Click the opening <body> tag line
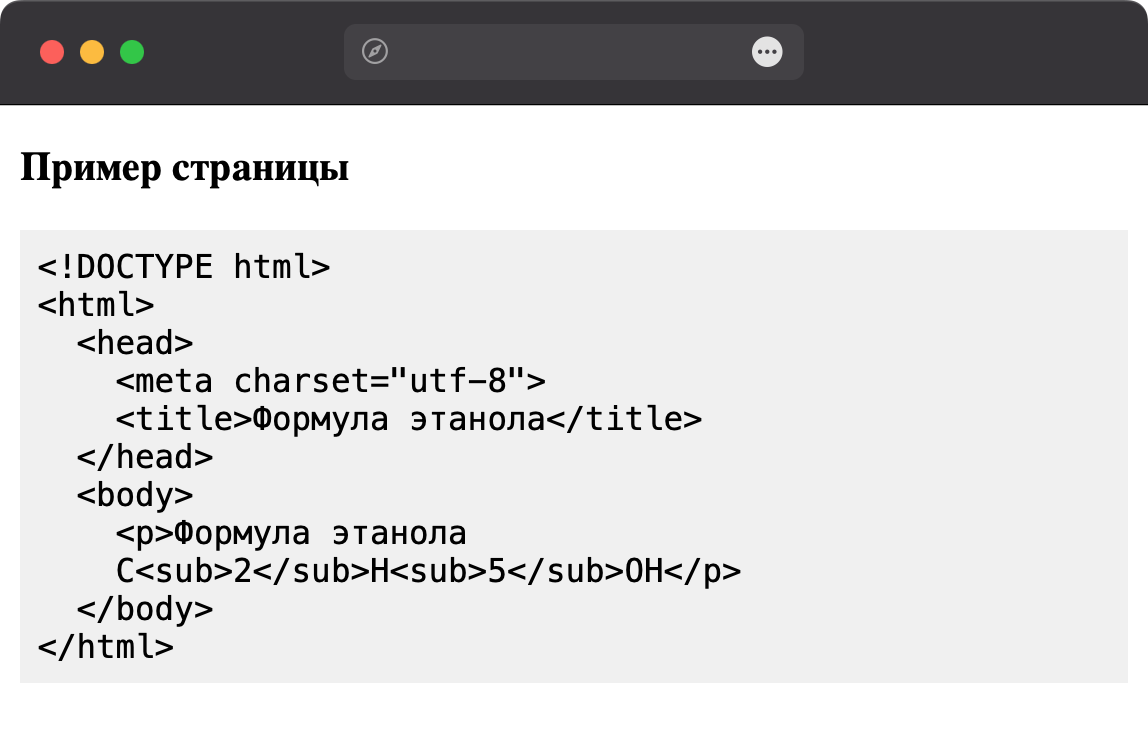Viewport: 1148px width, 730px height. (135, 495)
